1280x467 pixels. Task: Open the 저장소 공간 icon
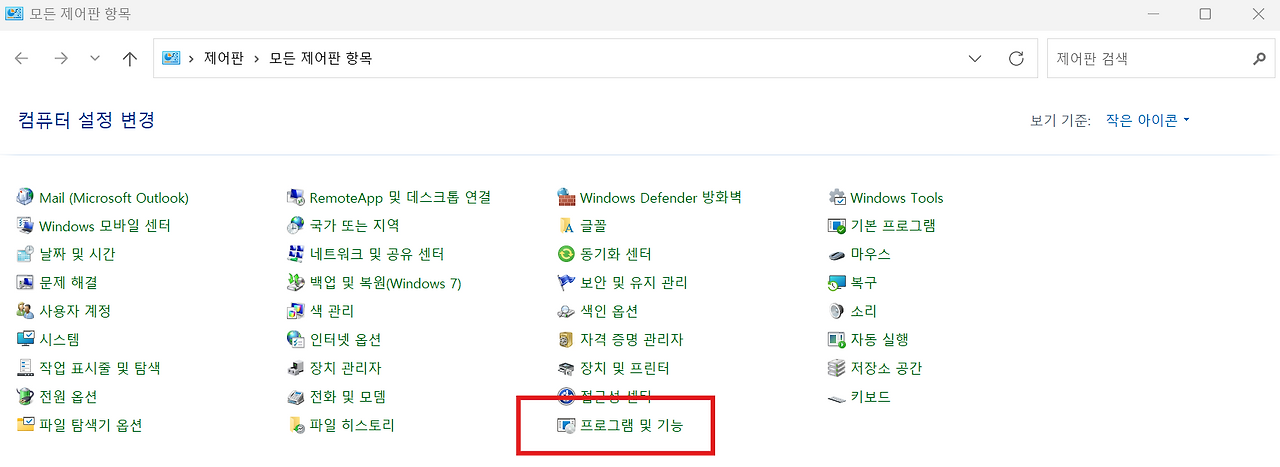click(837, 368)
